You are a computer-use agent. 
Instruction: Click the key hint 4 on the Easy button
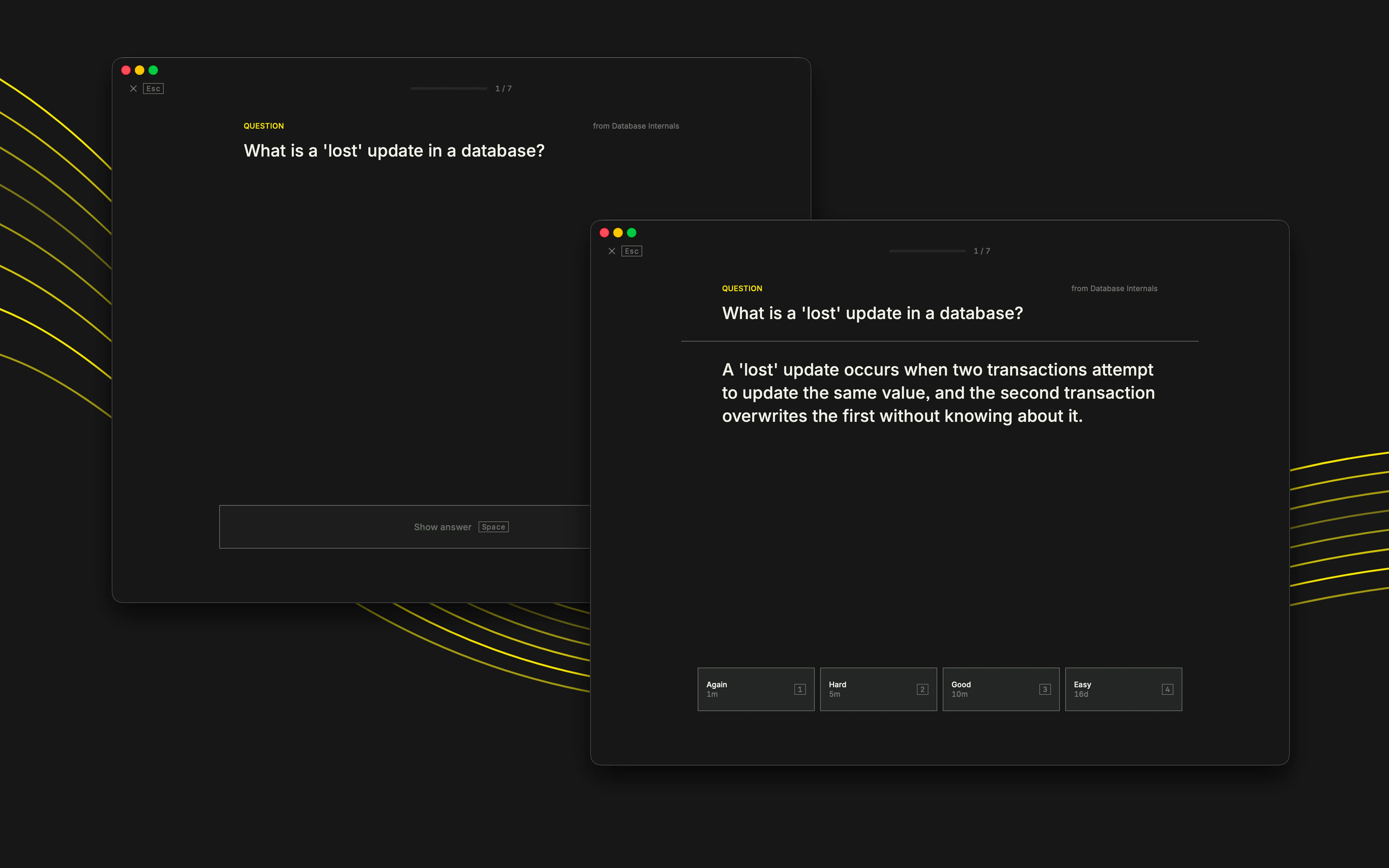coord(1167,690)
